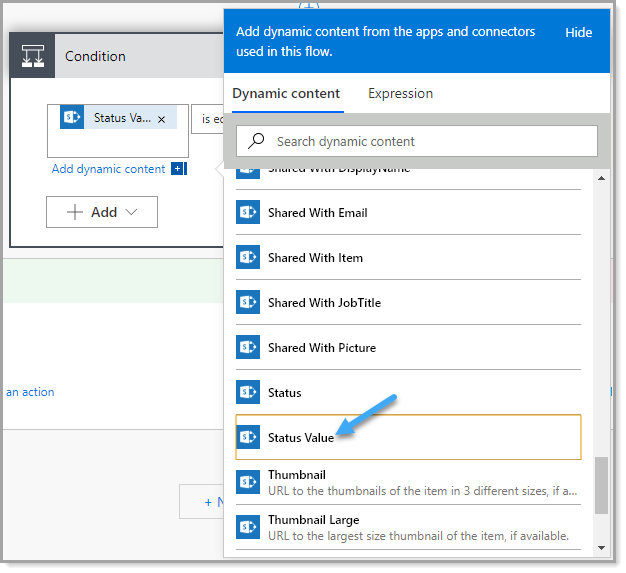Switch to the Expression tab
626x573 pixels.
click(400, 93)
